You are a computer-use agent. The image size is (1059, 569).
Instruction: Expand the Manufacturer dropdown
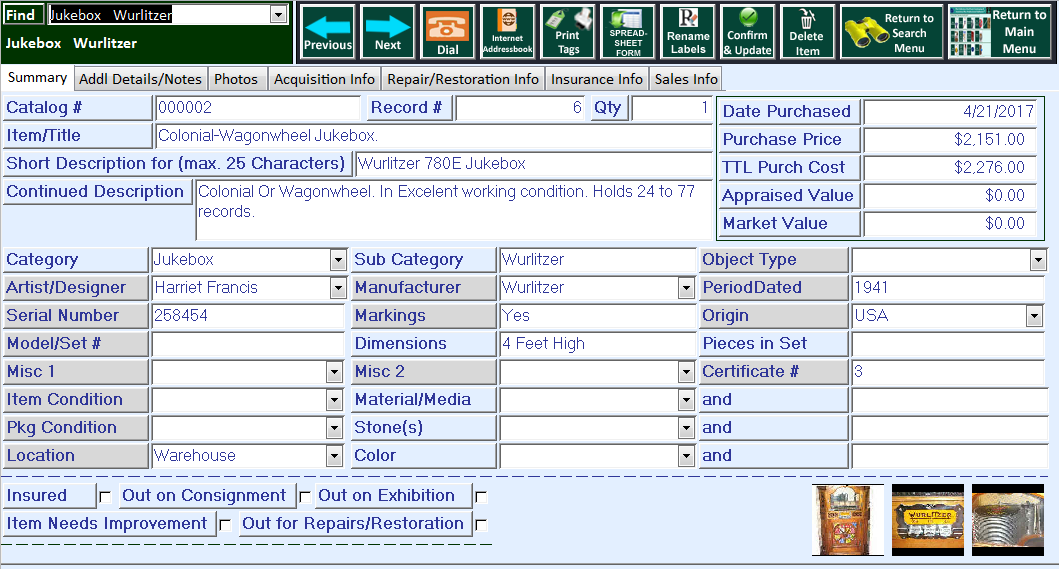point(686,288)
